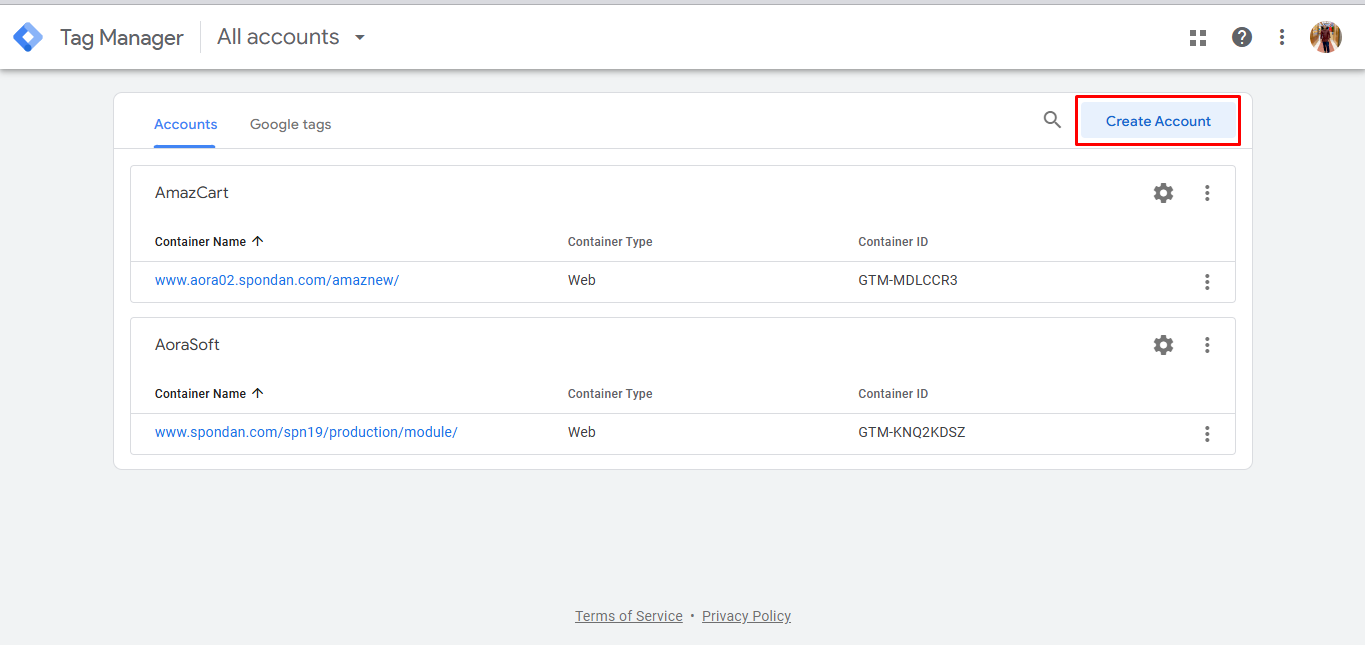Image resolution: width=1365 pixels, height=645 pixels.
Task: Click the AmazCart account name
Action: 192,193
